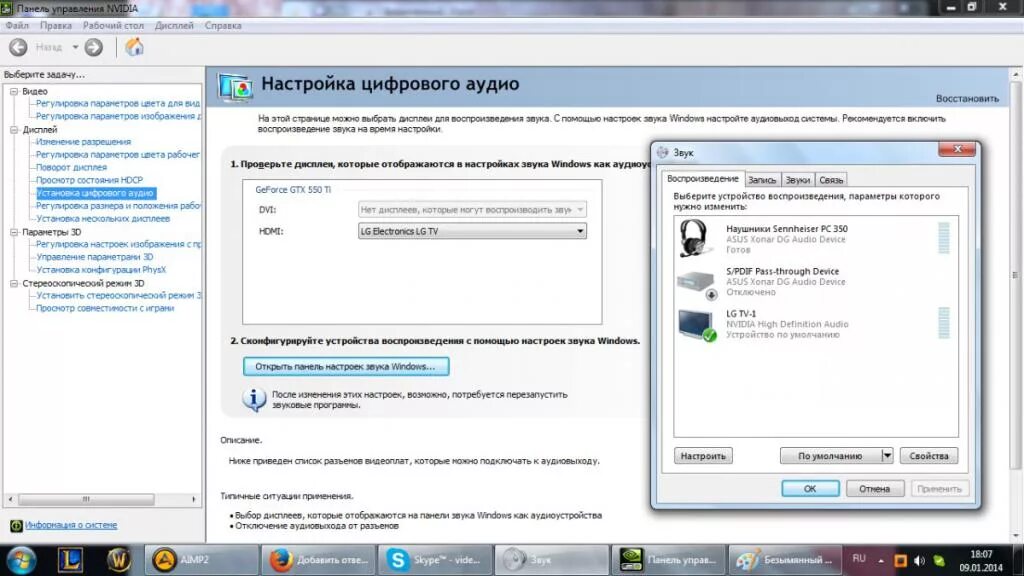The width and height of the screenshot is (1024, 576).
Task: Select Просмотр состояния HDCP task
Action: coord(89,180)
